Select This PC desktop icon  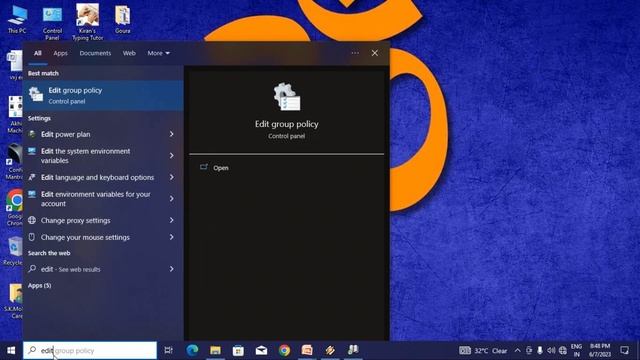pyautogui.click(x=17, y=19)
